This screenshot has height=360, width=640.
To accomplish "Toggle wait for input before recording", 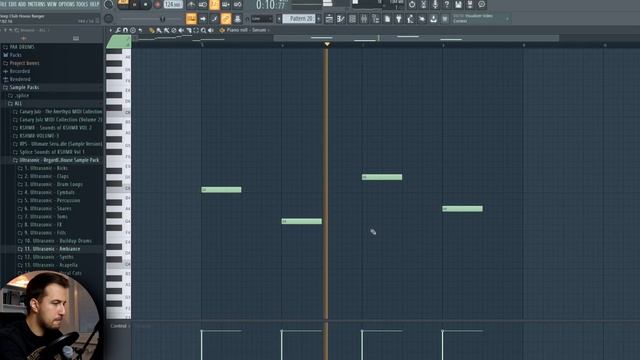I will (202, 4).
